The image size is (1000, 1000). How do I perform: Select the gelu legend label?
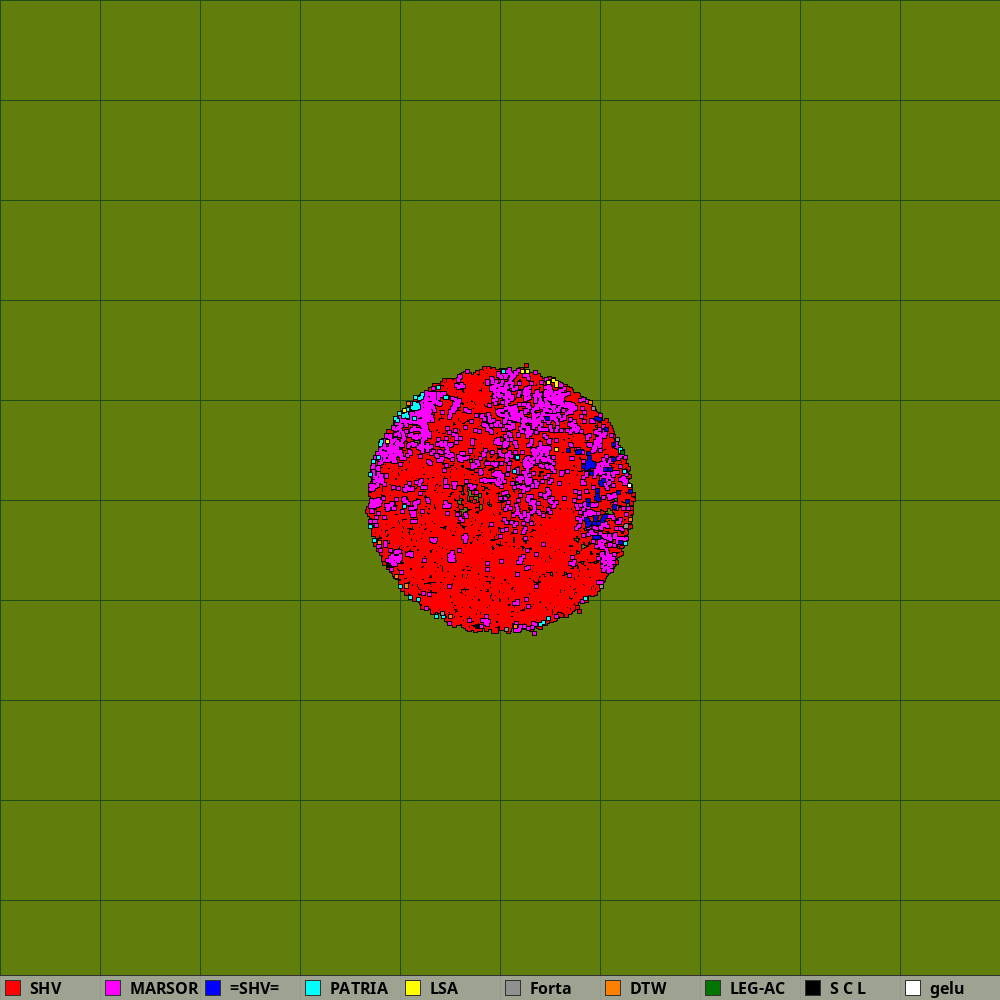click(946, 989)
